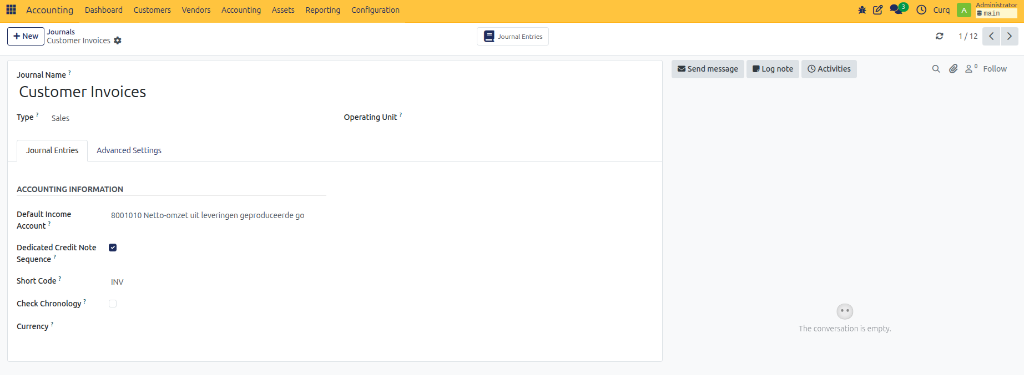Click the Send message button
1024x375 pixels.
click(708, 69)
